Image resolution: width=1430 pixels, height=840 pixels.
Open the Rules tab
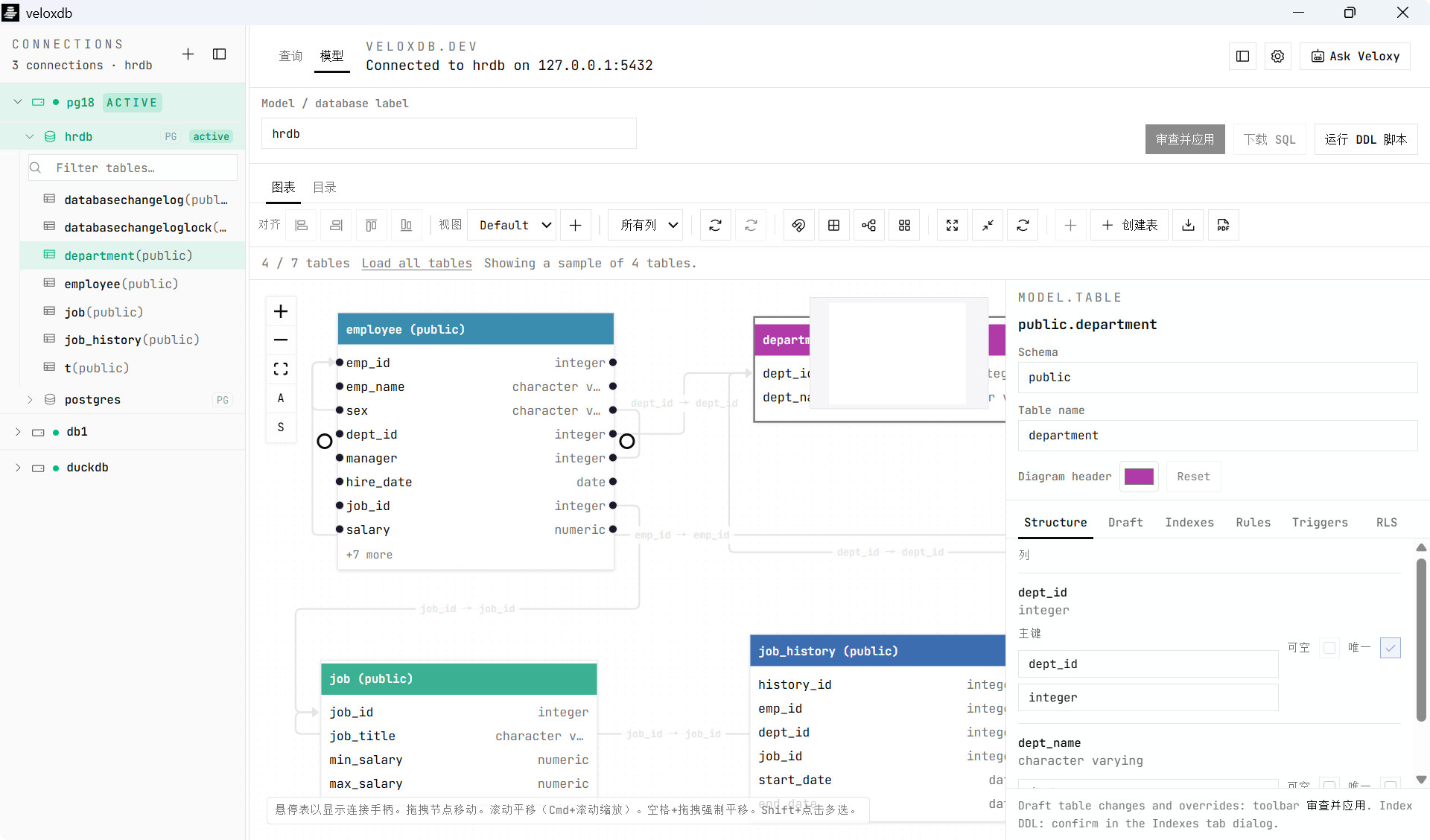tap(1253, 523)
